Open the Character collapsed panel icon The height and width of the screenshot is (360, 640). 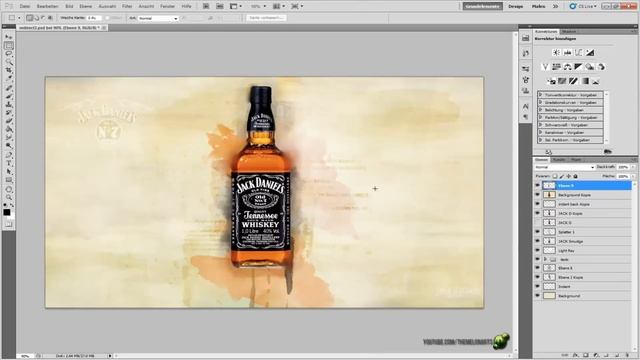tap(526, 106)
